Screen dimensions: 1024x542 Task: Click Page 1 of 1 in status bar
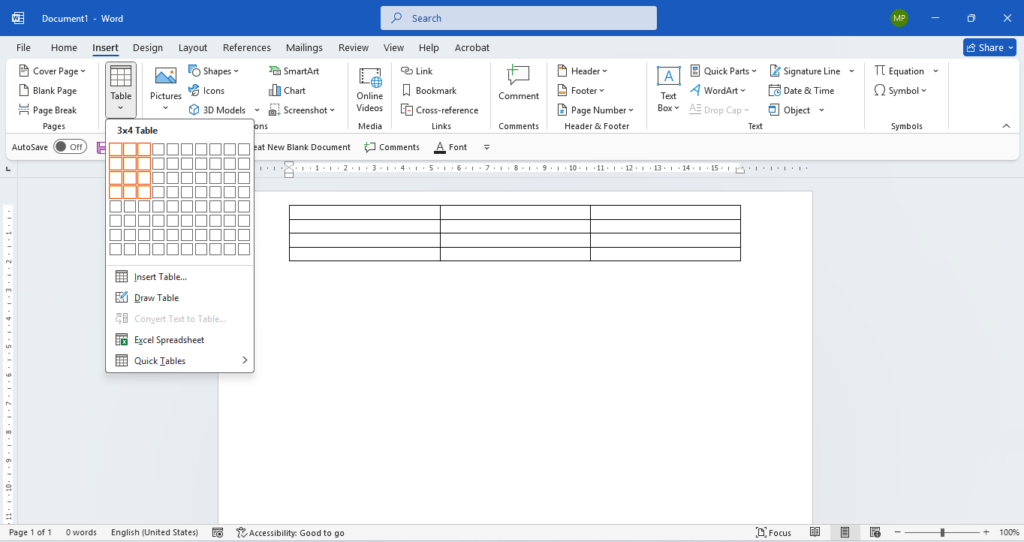[30, 533]
